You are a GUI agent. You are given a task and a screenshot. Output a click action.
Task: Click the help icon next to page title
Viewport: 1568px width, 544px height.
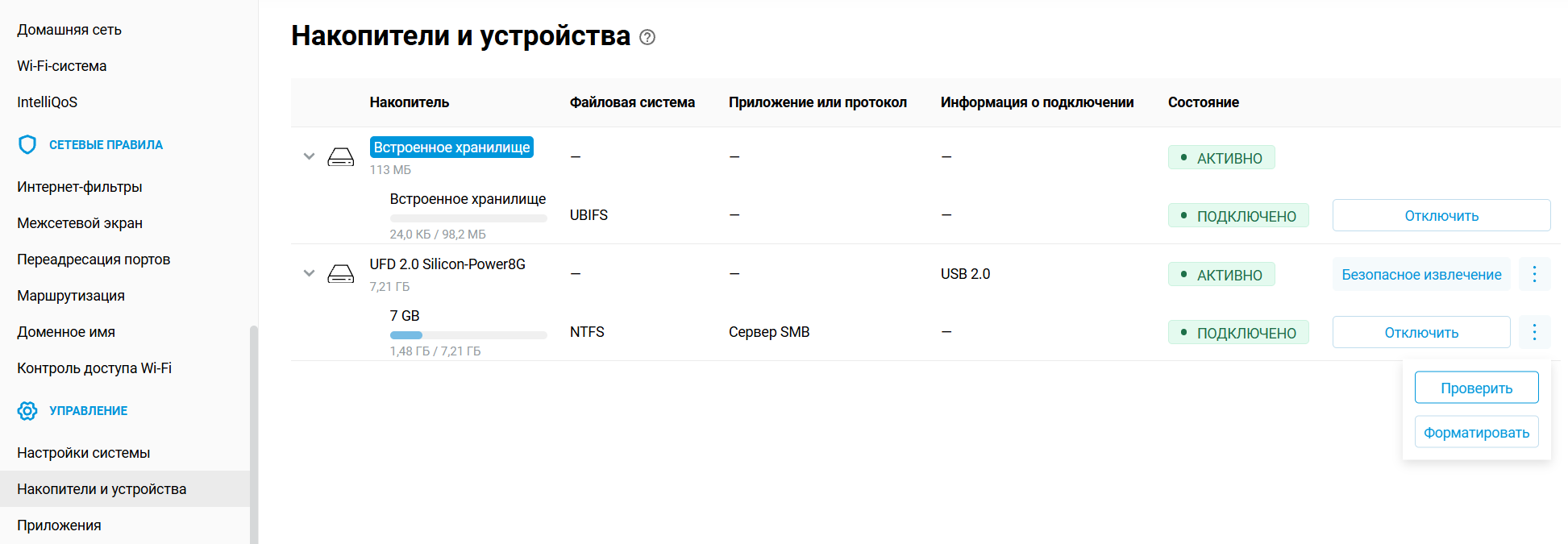tap(647, 37)
